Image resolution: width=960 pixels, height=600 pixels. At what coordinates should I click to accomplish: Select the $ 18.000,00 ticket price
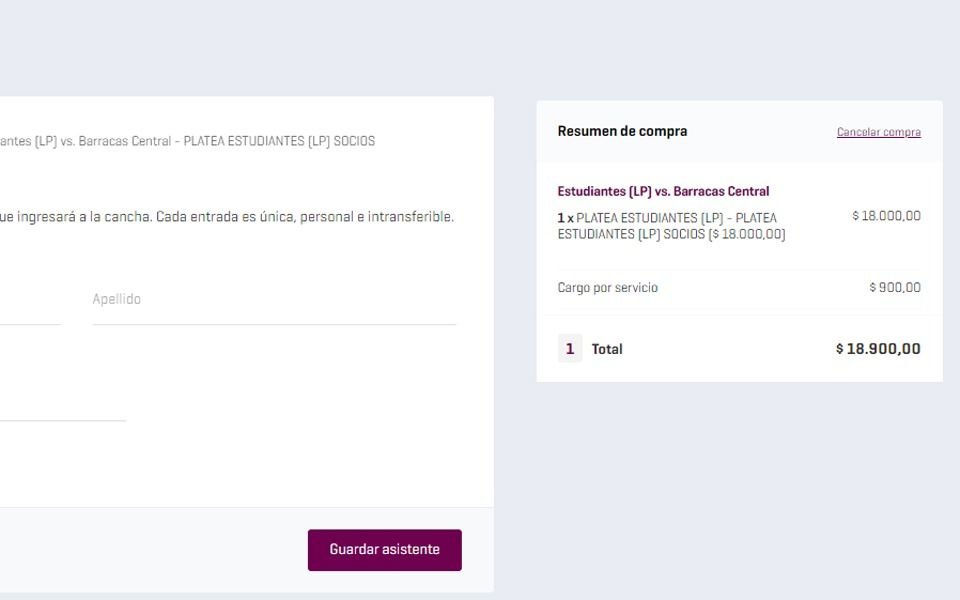click(x=887, y=216)
